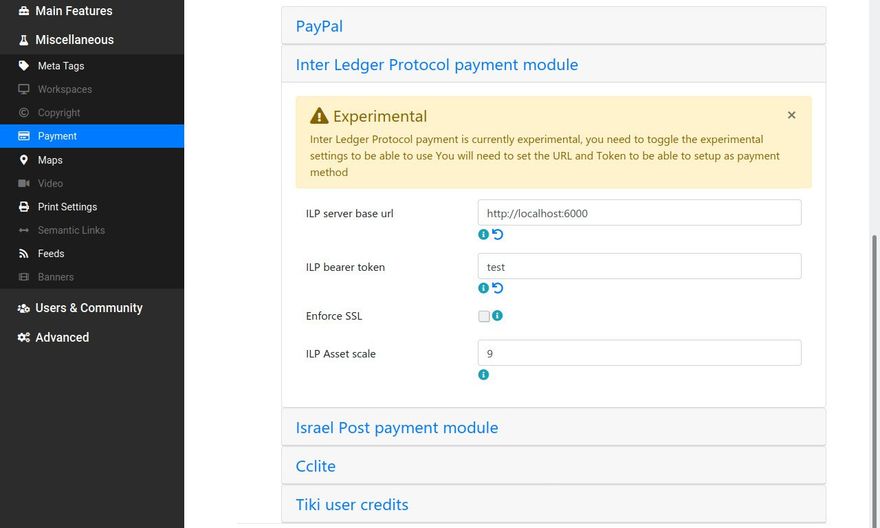
Task: Click the reset icon under ILP server base url
Action: pyautogui.click(x=498, y=234)
